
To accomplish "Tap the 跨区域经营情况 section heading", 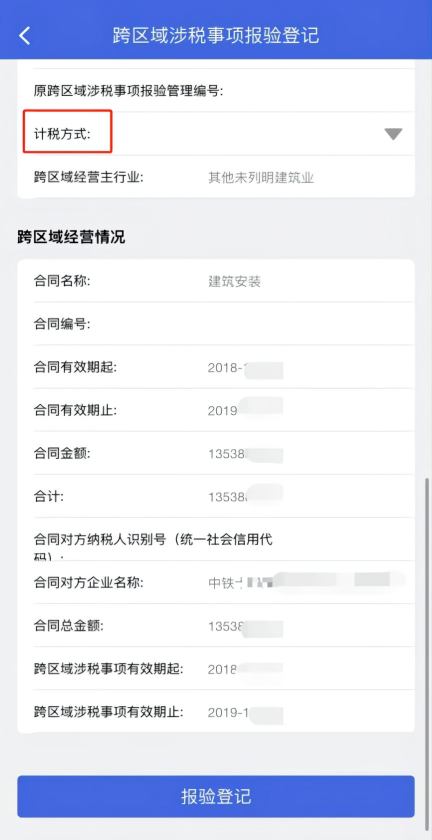I will (71, 237).
